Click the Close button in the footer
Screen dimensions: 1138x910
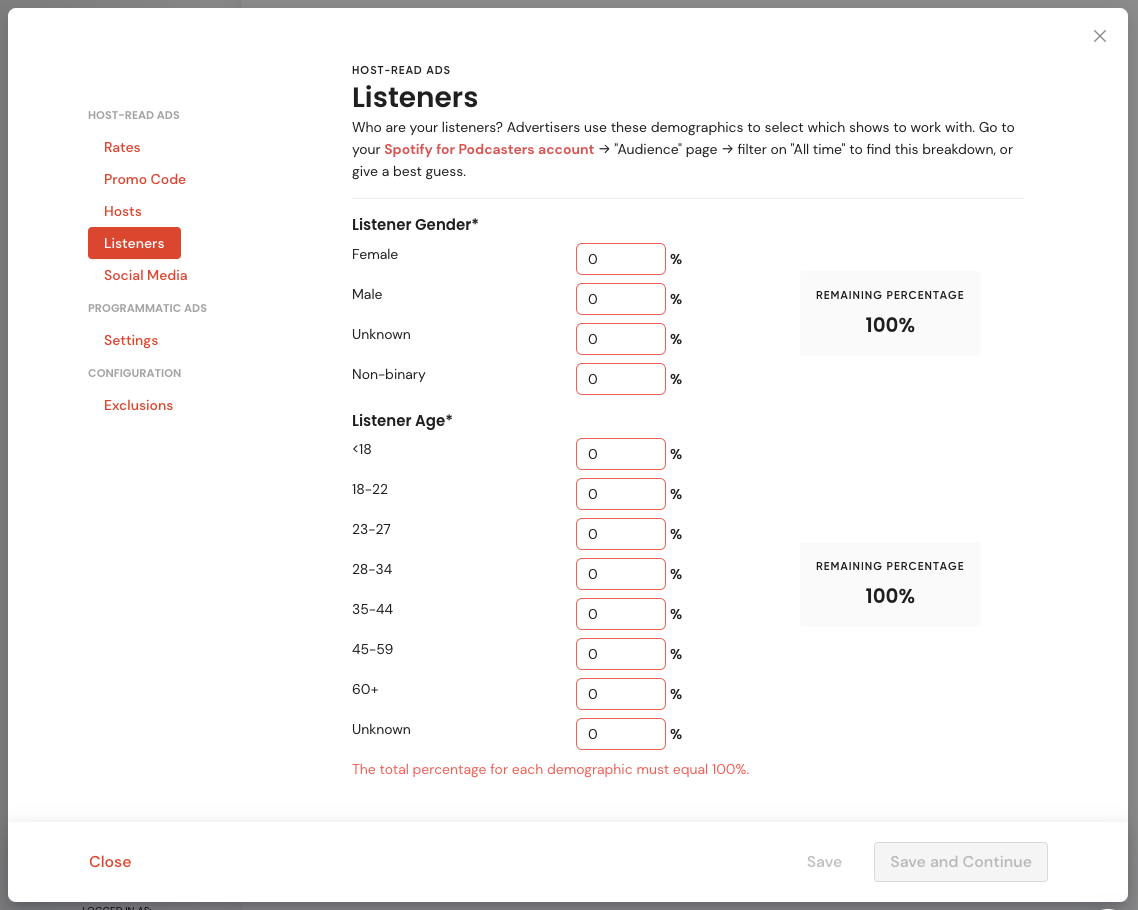pyautogui.click(x=110, y=861)
